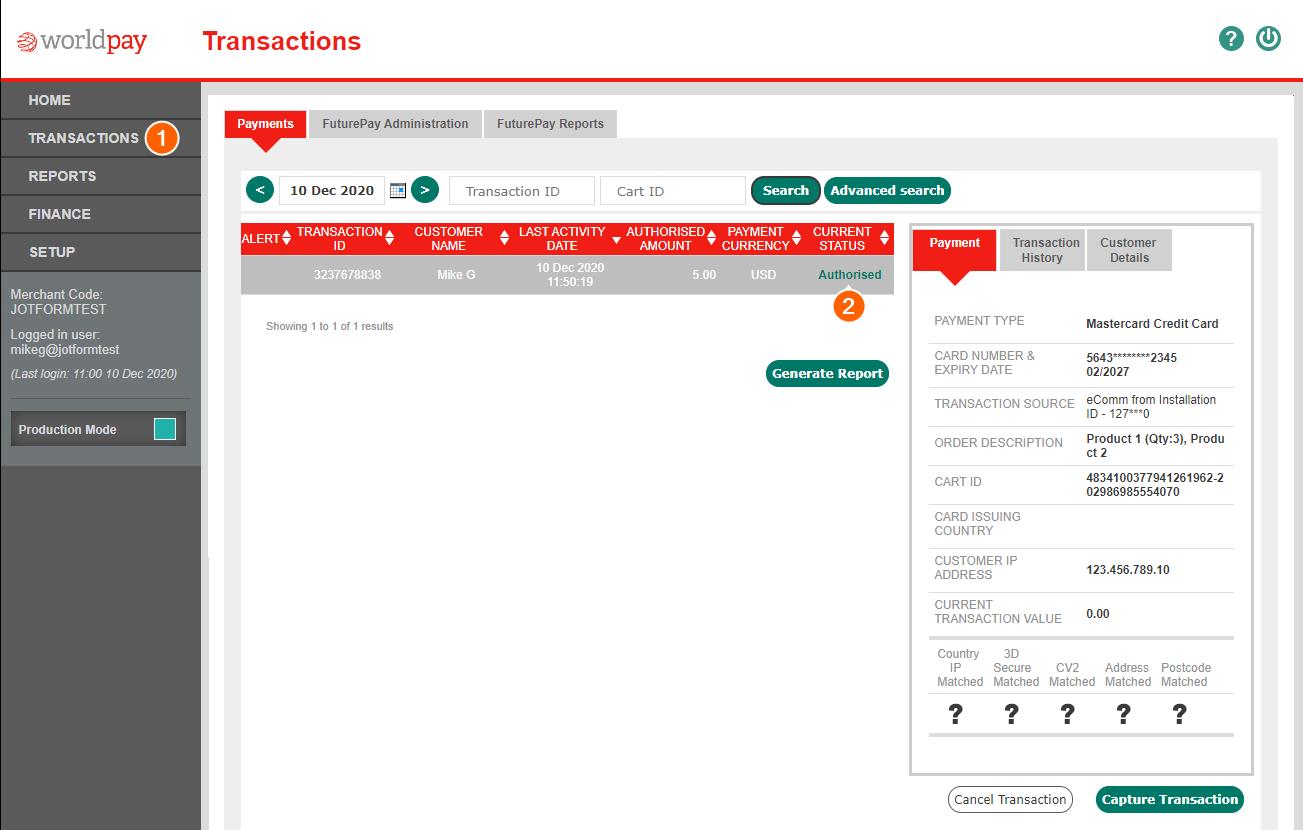Click last activity date 11:50:19 cell
The image size is (1303, 830).
570,275
